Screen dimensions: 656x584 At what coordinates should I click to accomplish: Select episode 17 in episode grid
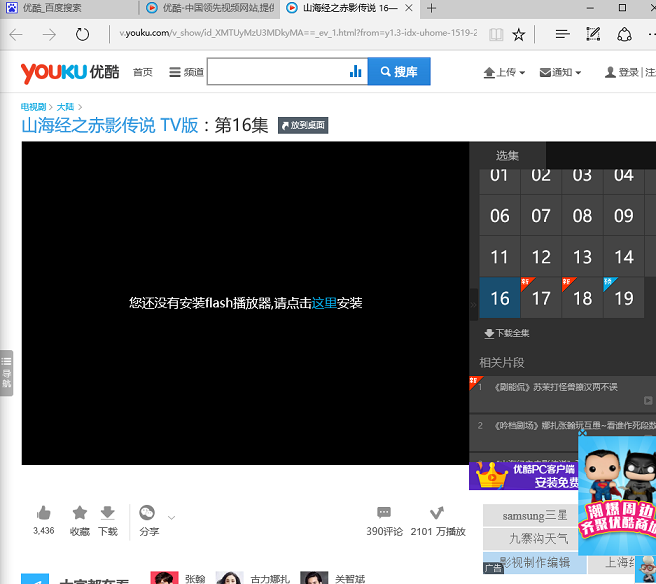click(541, 297)
